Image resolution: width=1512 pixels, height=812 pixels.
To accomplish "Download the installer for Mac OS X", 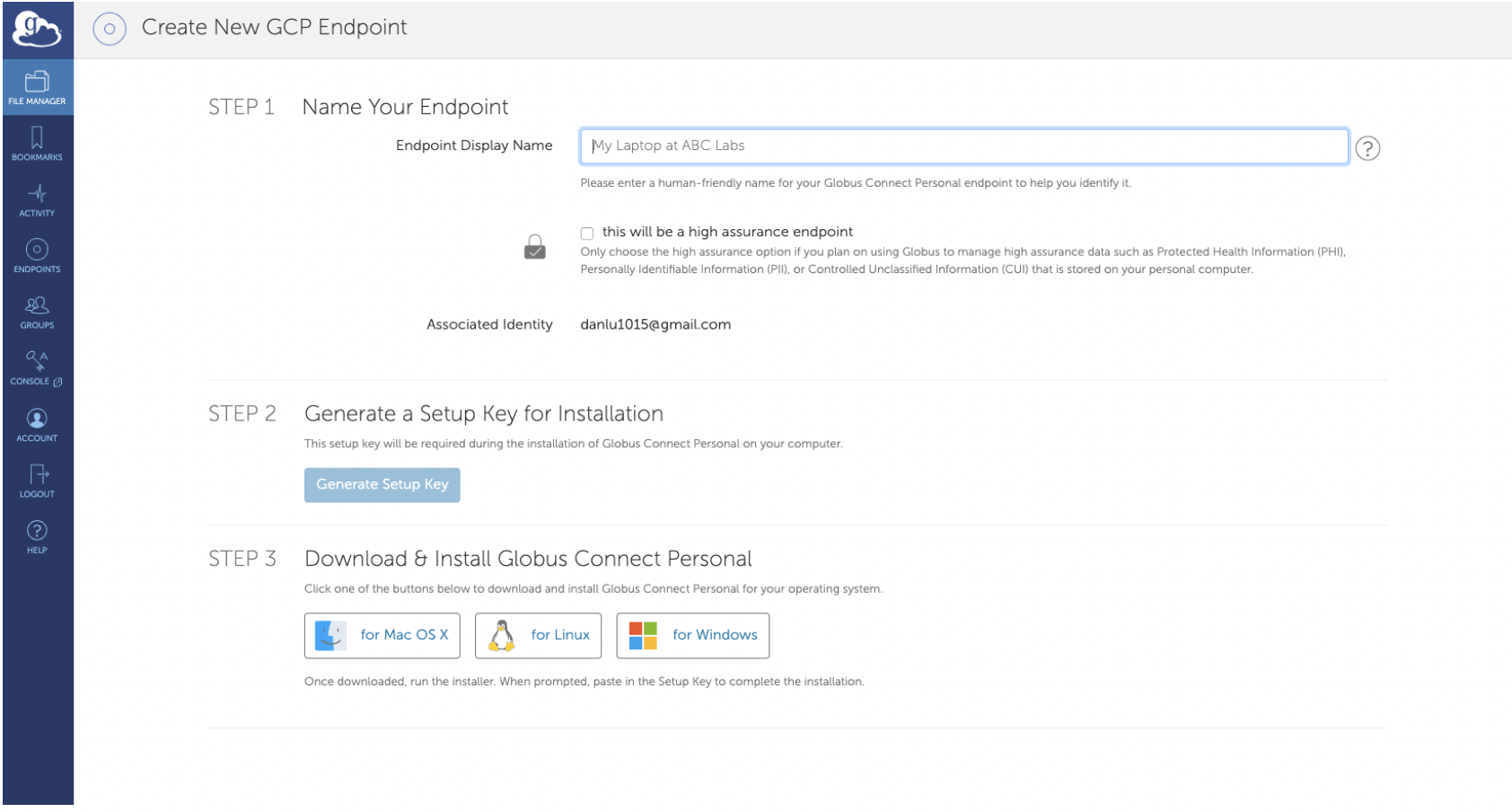I will pyautogui.click(x=382, y=636).
